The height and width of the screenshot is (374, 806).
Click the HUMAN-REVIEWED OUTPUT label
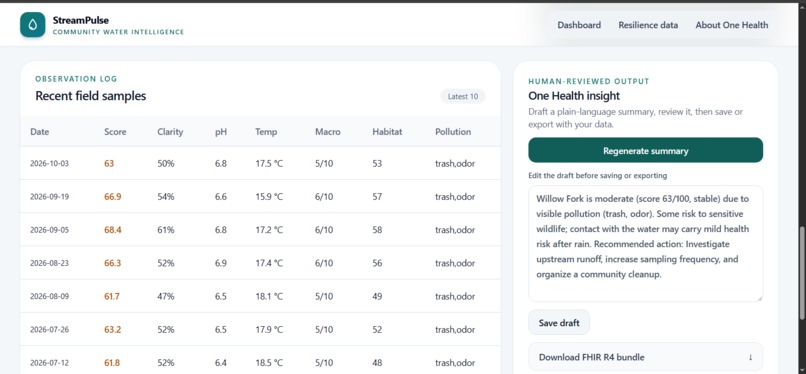coord(589,81)
